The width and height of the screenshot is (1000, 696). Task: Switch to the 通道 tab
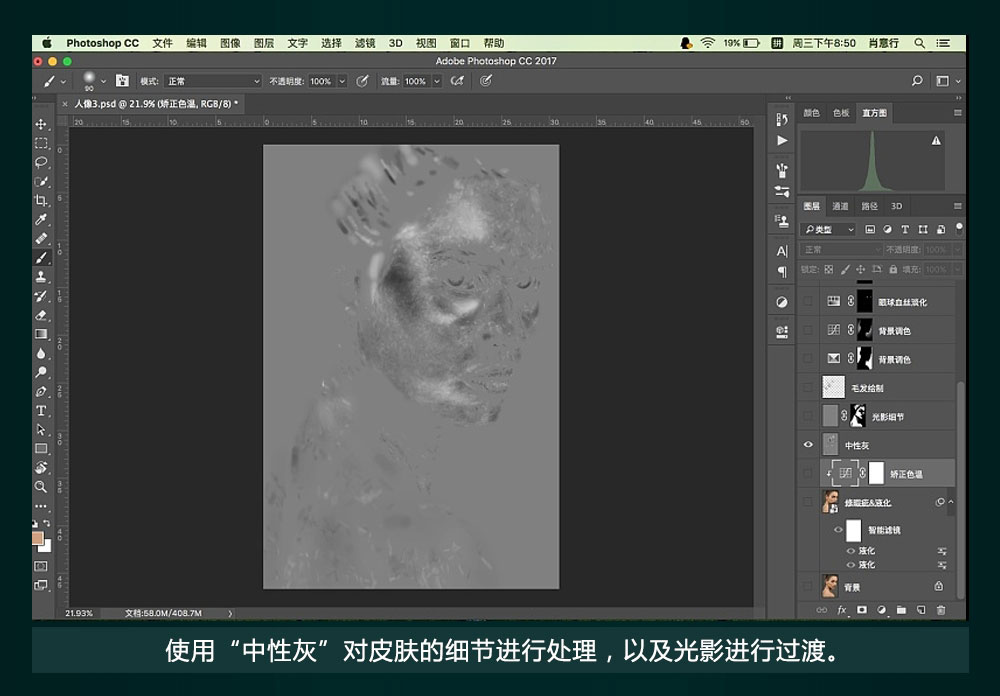[x=840, y=206]
